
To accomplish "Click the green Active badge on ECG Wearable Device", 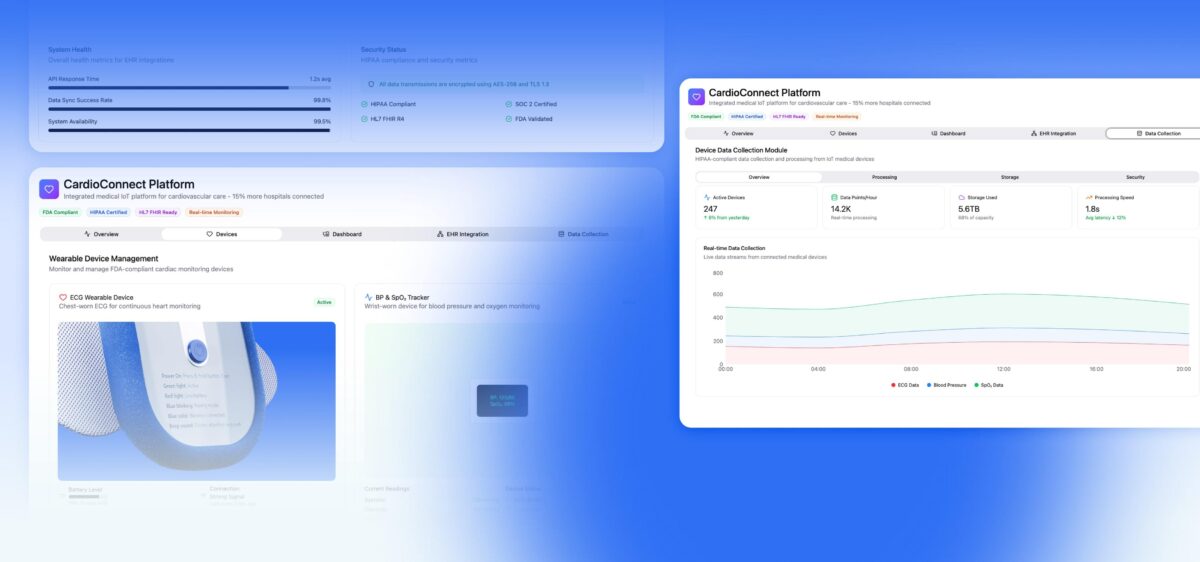I will [324, 301].
